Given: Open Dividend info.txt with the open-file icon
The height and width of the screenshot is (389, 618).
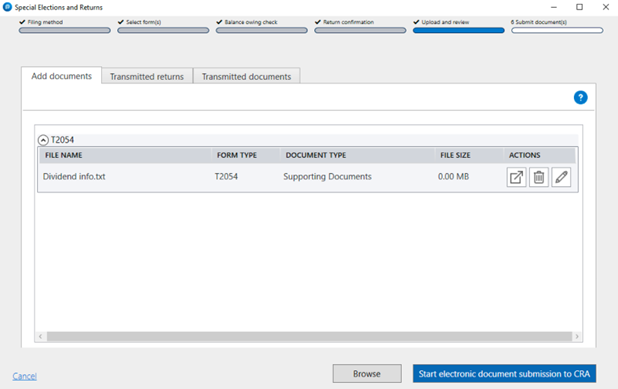Looking at the screenshot, I should (x=516, y=177).
